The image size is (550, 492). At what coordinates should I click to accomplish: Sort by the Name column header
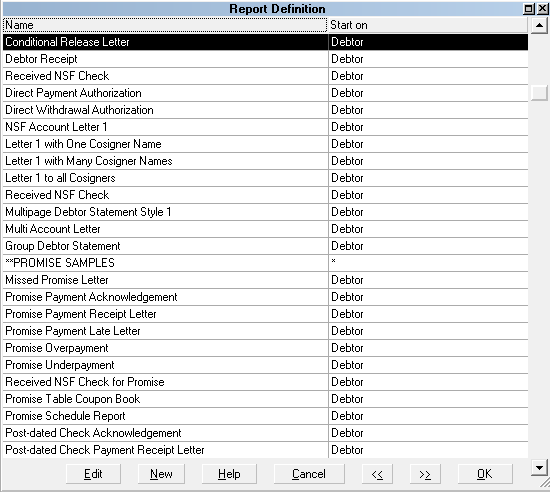[x=165, y=25]
